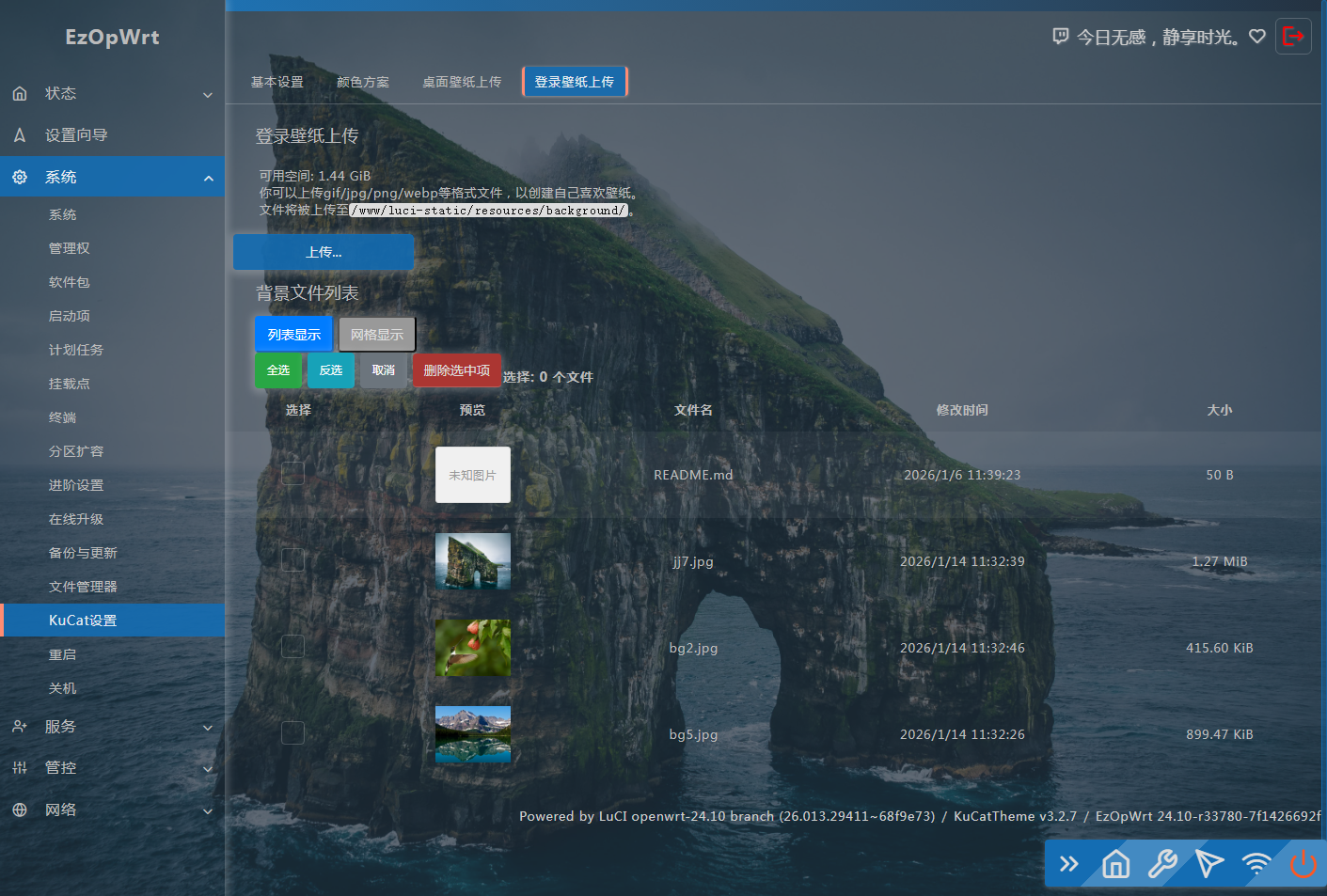Click the 上传... upload button
Viewport: 1327px width, 896px height.
click(x=324, y=252)
